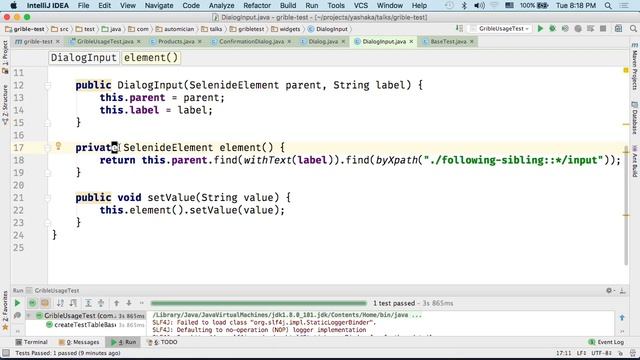Open the Refactor menu
This screenshot has width=640, height=360.
(257, 5)
